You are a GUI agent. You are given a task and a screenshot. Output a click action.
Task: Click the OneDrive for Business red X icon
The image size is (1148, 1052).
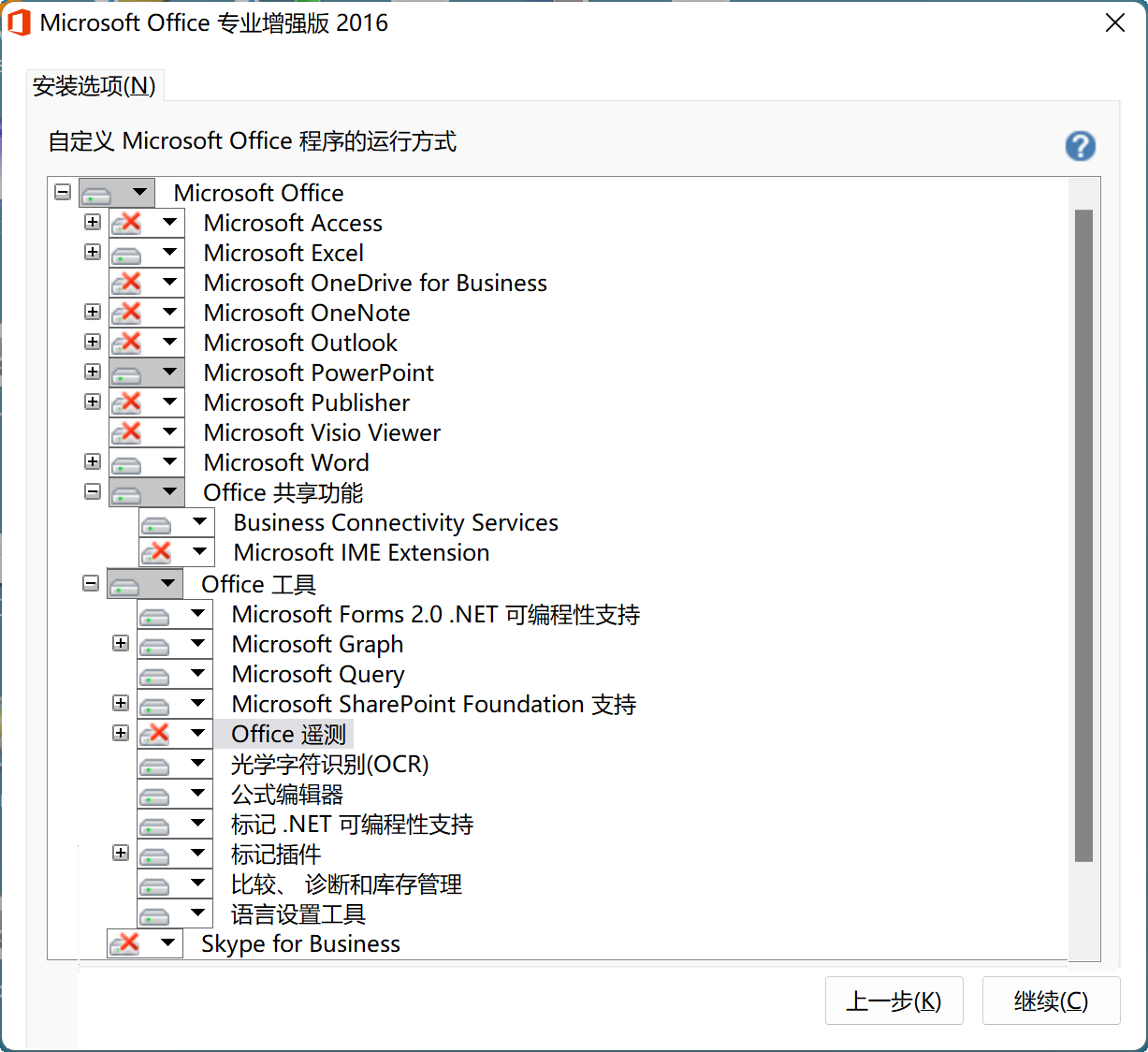pyautogui.click(x=126, y=284)
